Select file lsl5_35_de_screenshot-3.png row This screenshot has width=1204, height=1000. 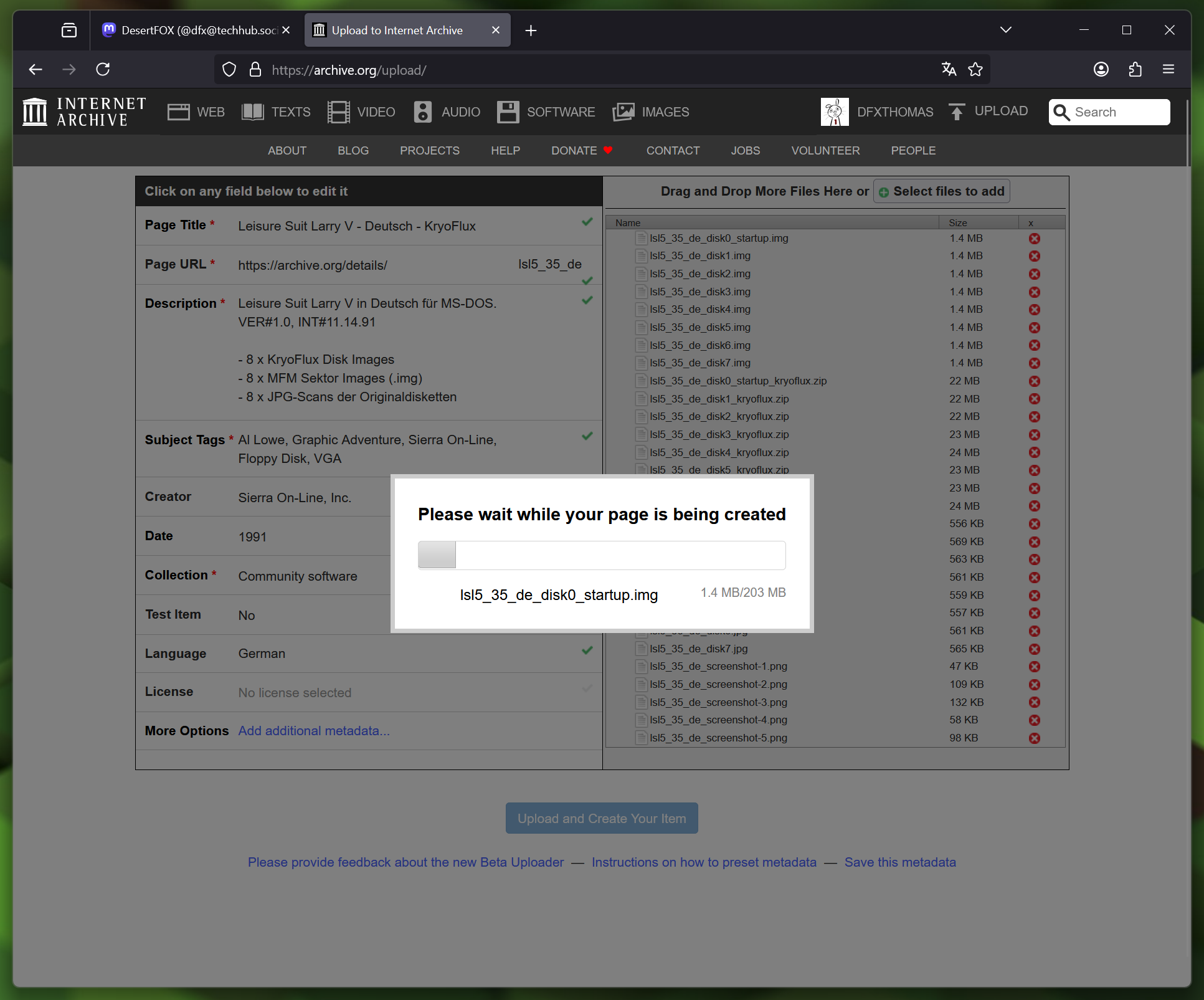835,702
